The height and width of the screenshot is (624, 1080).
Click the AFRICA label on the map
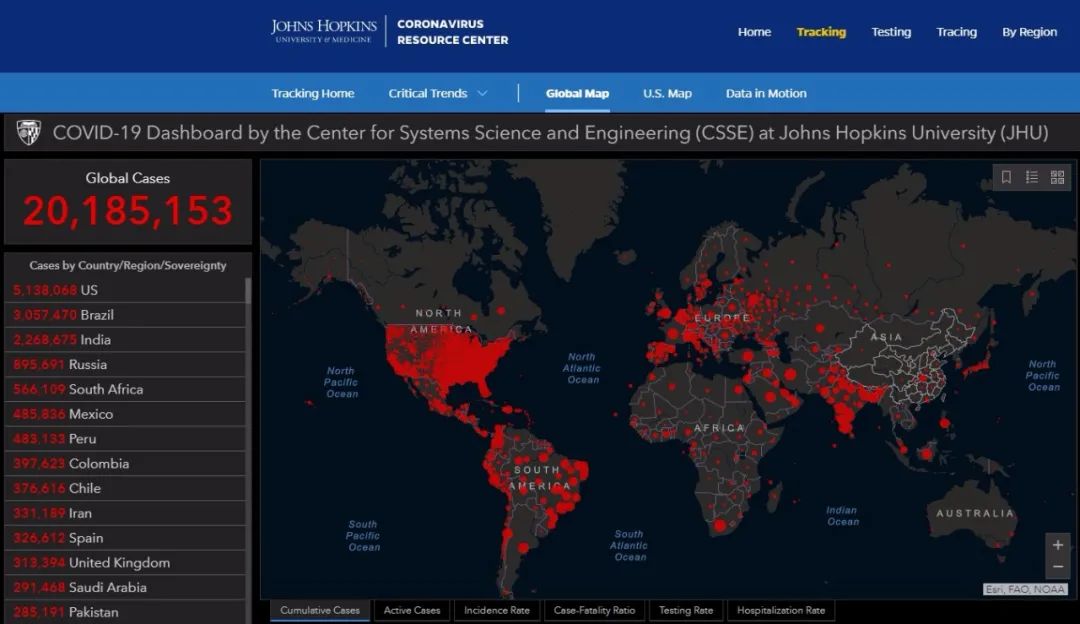720,428
